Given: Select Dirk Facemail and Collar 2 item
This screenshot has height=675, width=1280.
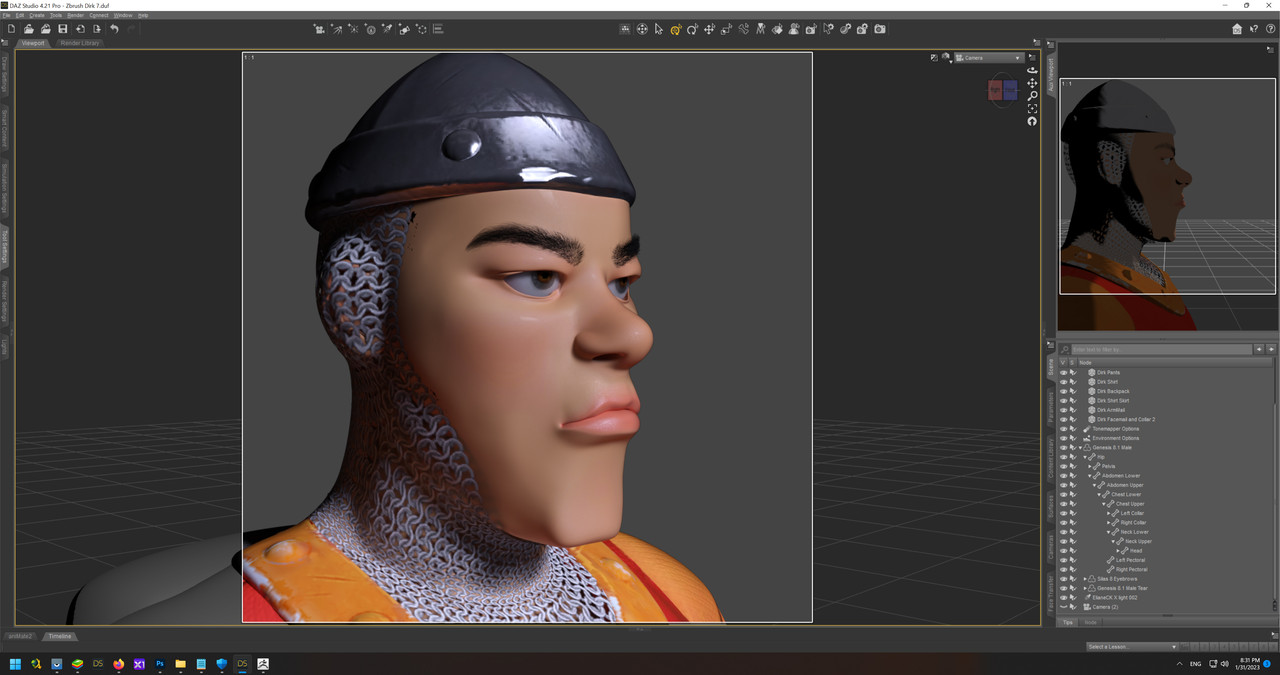Looking at the screenshot, I should (x=1125, y=419).
